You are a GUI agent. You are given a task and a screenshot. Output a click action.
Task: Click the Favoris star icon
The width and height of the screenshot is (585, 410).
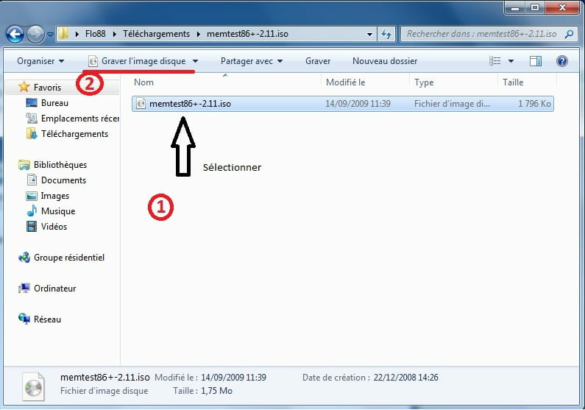[x=24, y=87]
